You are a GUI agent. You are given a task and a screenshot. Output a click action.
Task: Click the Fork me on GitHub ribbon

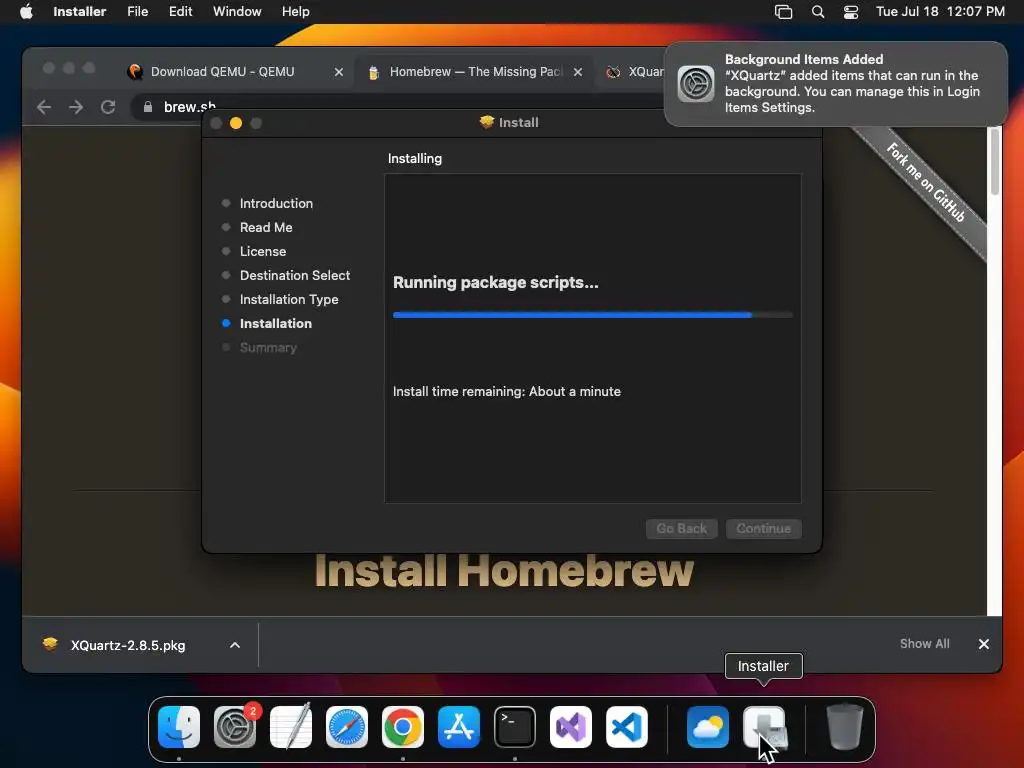click(925, 183)
